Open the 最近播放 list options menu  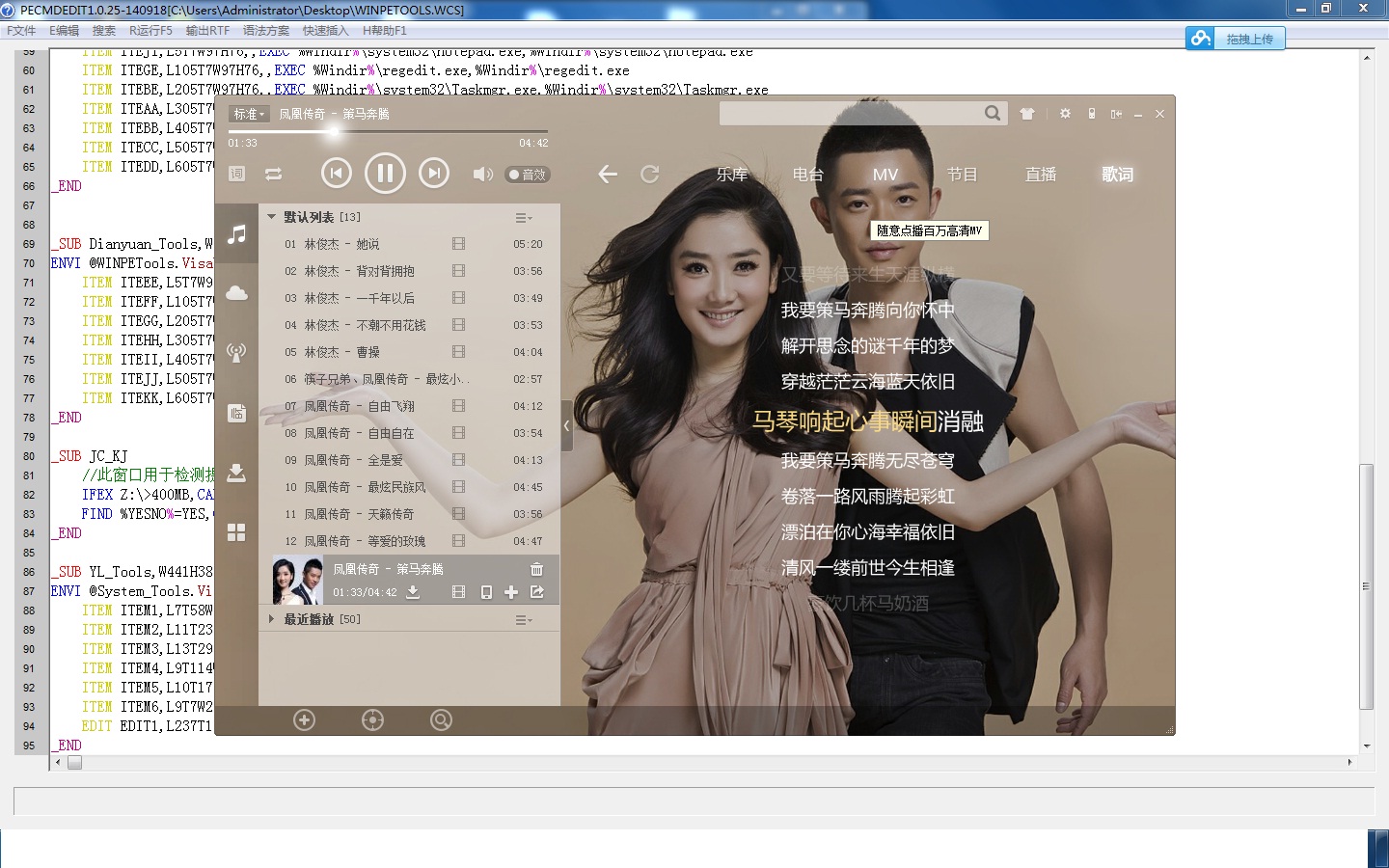tap(524, 620)
